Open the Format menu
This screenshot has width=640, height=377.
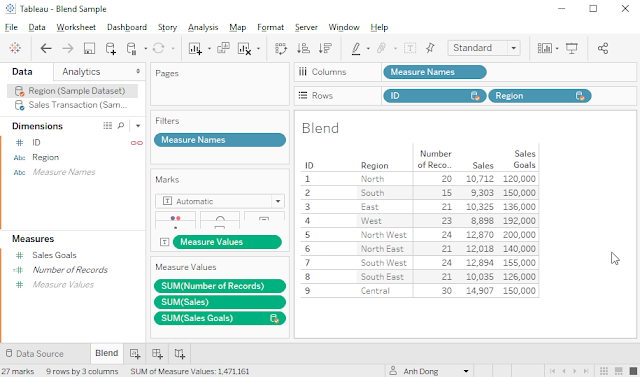click(x=270, y=27)
